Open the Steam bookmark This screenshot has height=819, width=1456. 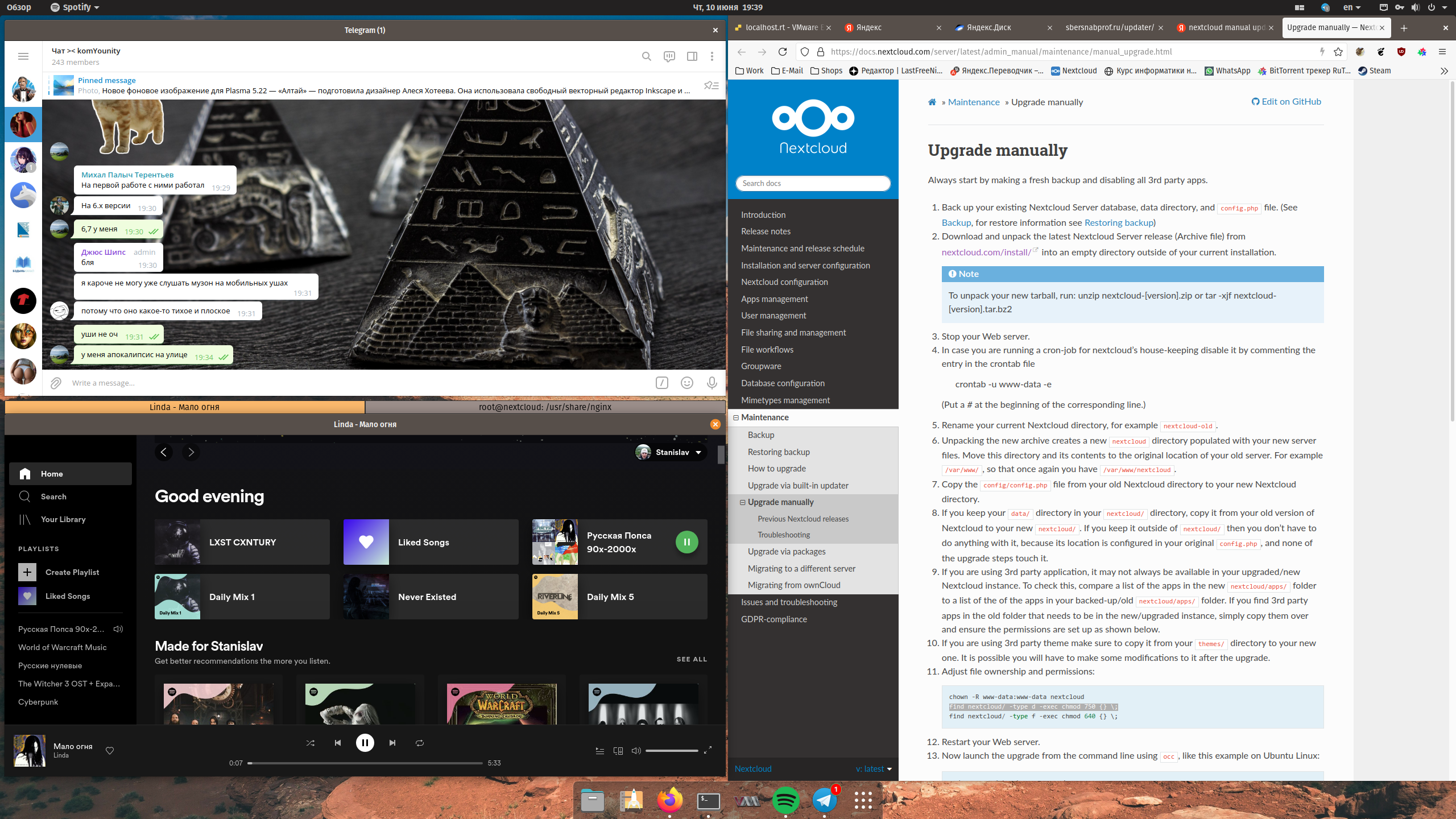pyautogui.click(x=1375, y=71)
